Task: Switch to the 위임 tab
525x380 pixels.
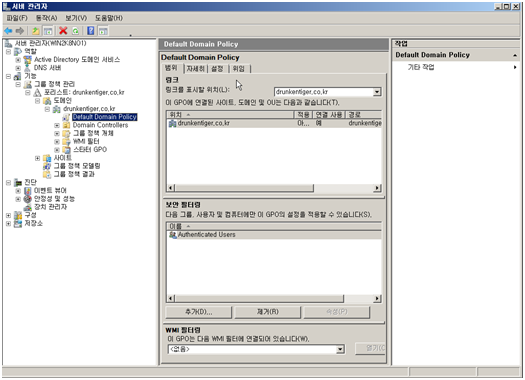Action: click(x=239, y=69)
